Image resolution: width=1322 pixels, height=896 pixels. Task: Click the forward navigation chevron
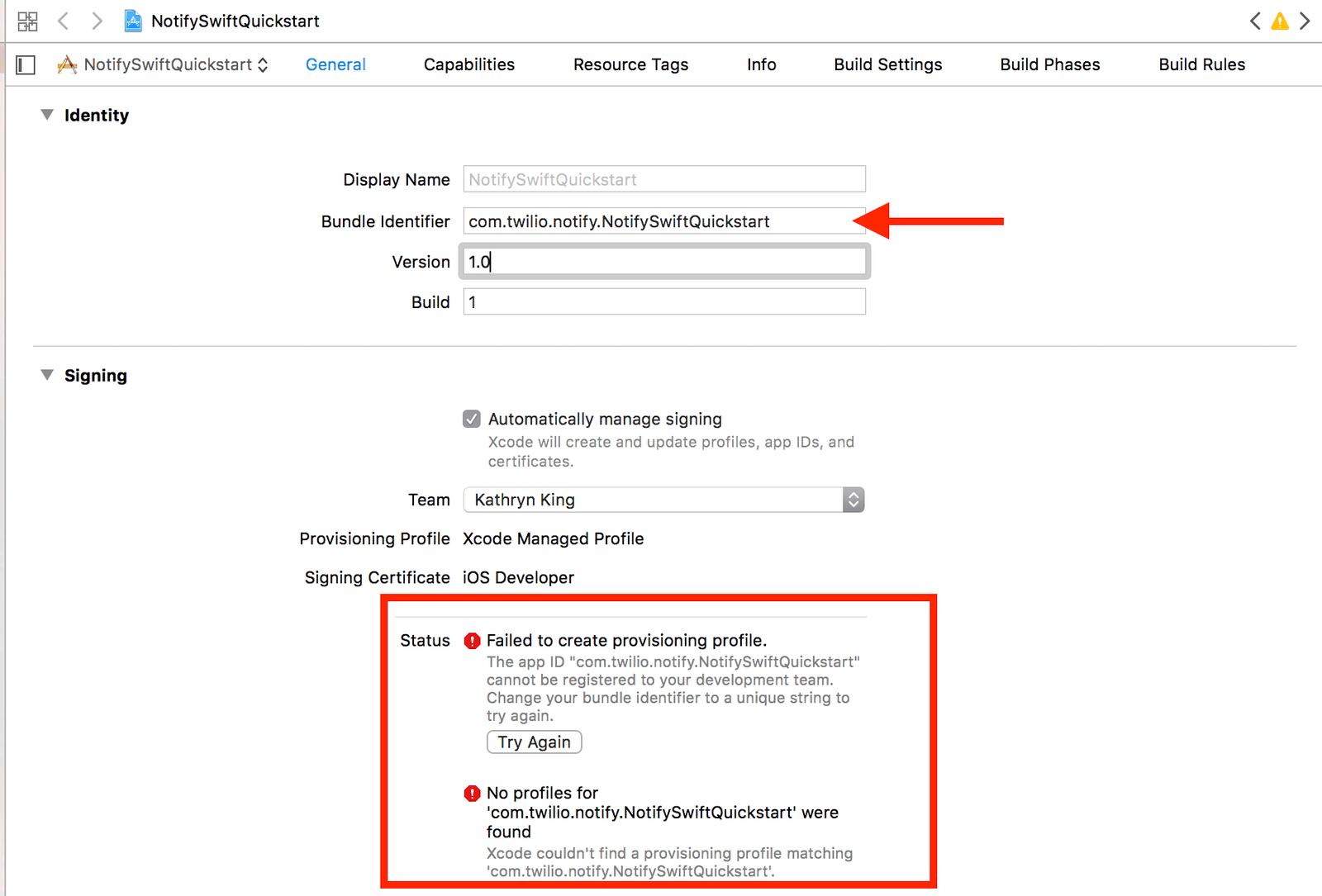(x=97, y=21)
